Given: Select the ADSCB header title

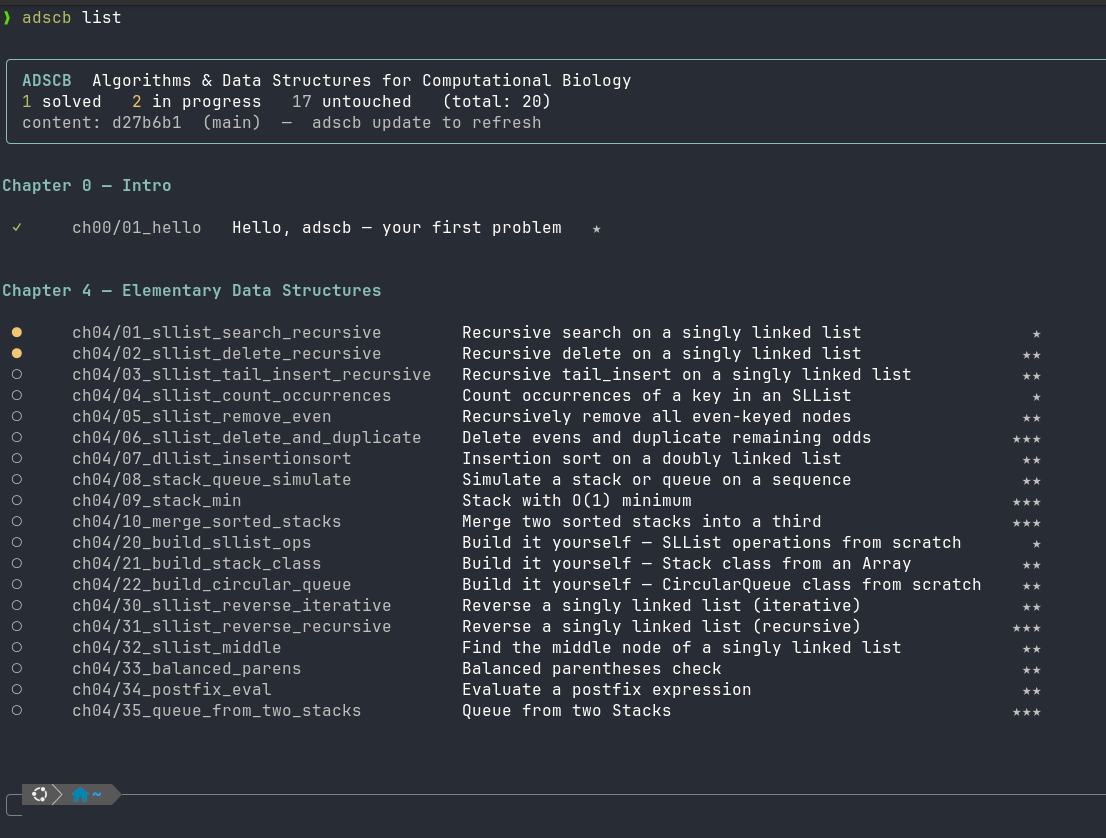Looking at the screenshot, I should (x=46, y=80).
